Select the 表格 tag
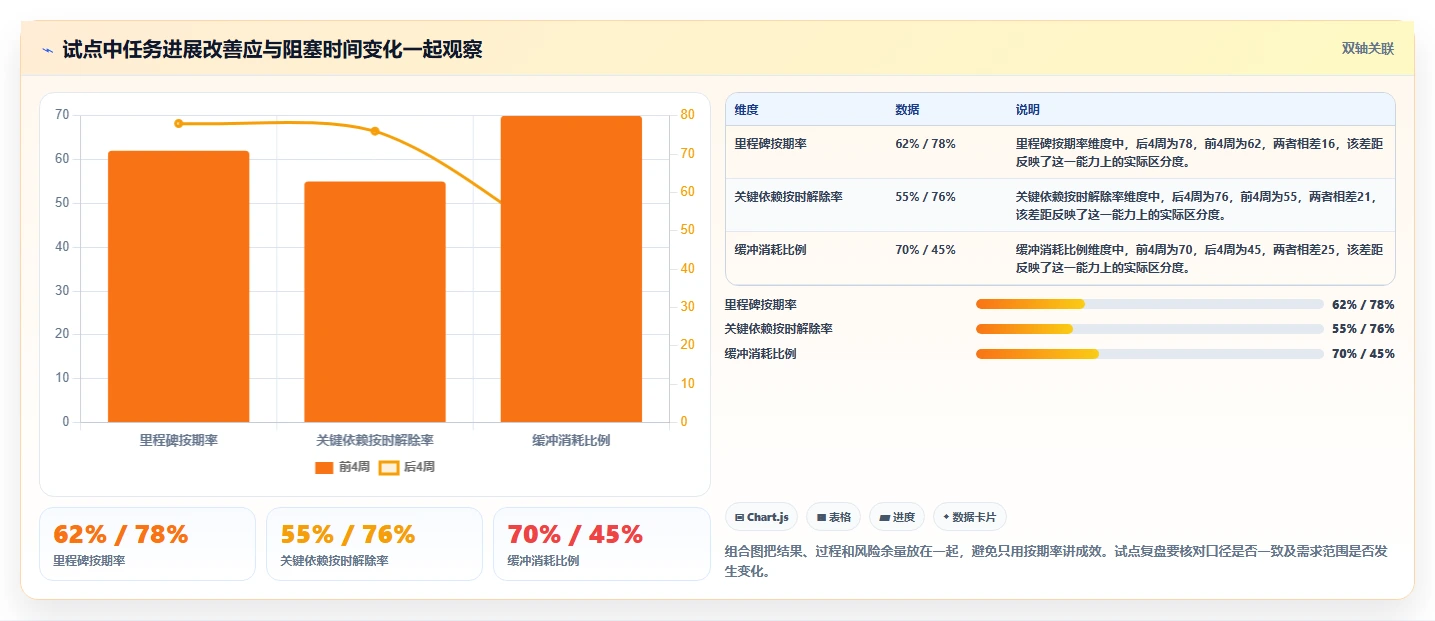This screenshot has height=621, width=1435. pos(833,517)
